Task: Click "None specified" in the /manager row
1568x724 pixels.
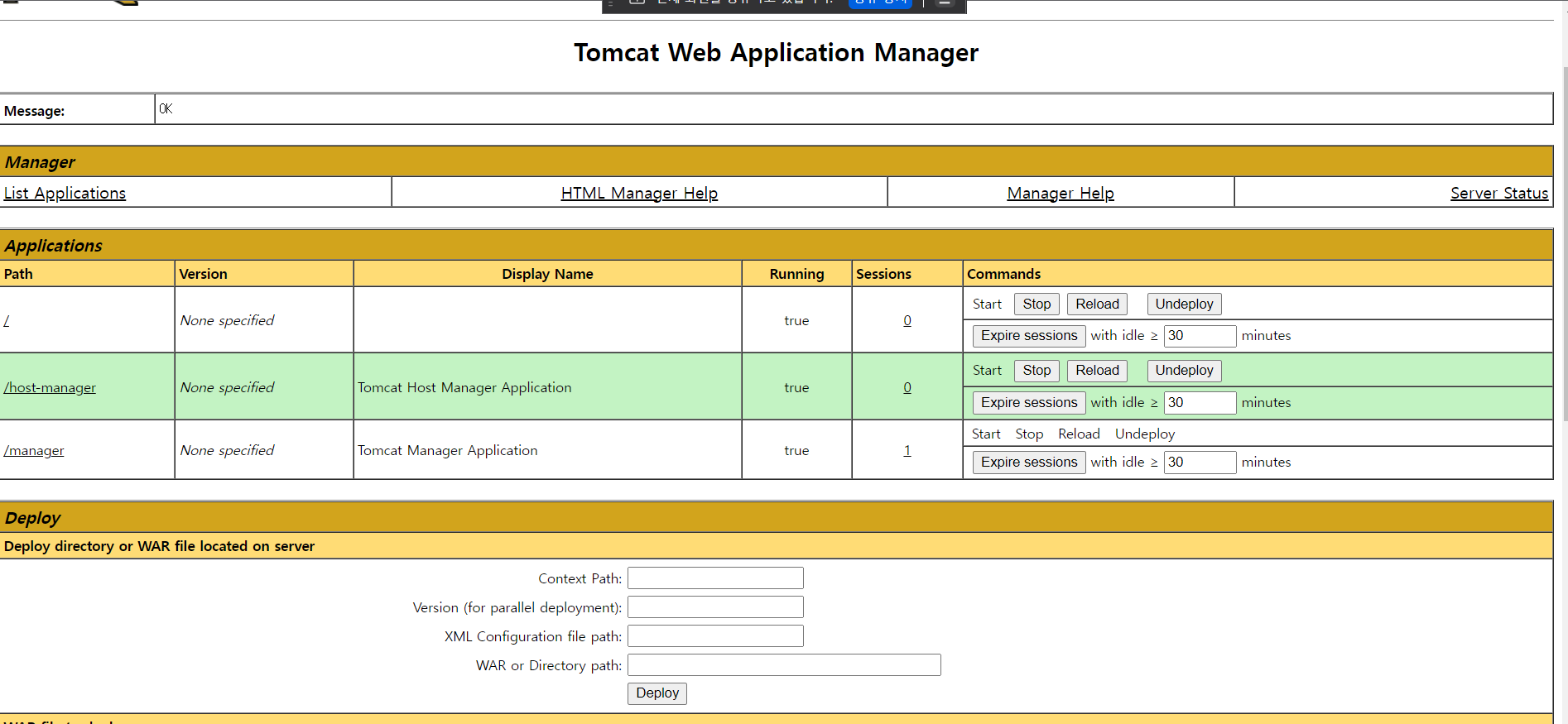Action: 227,450
